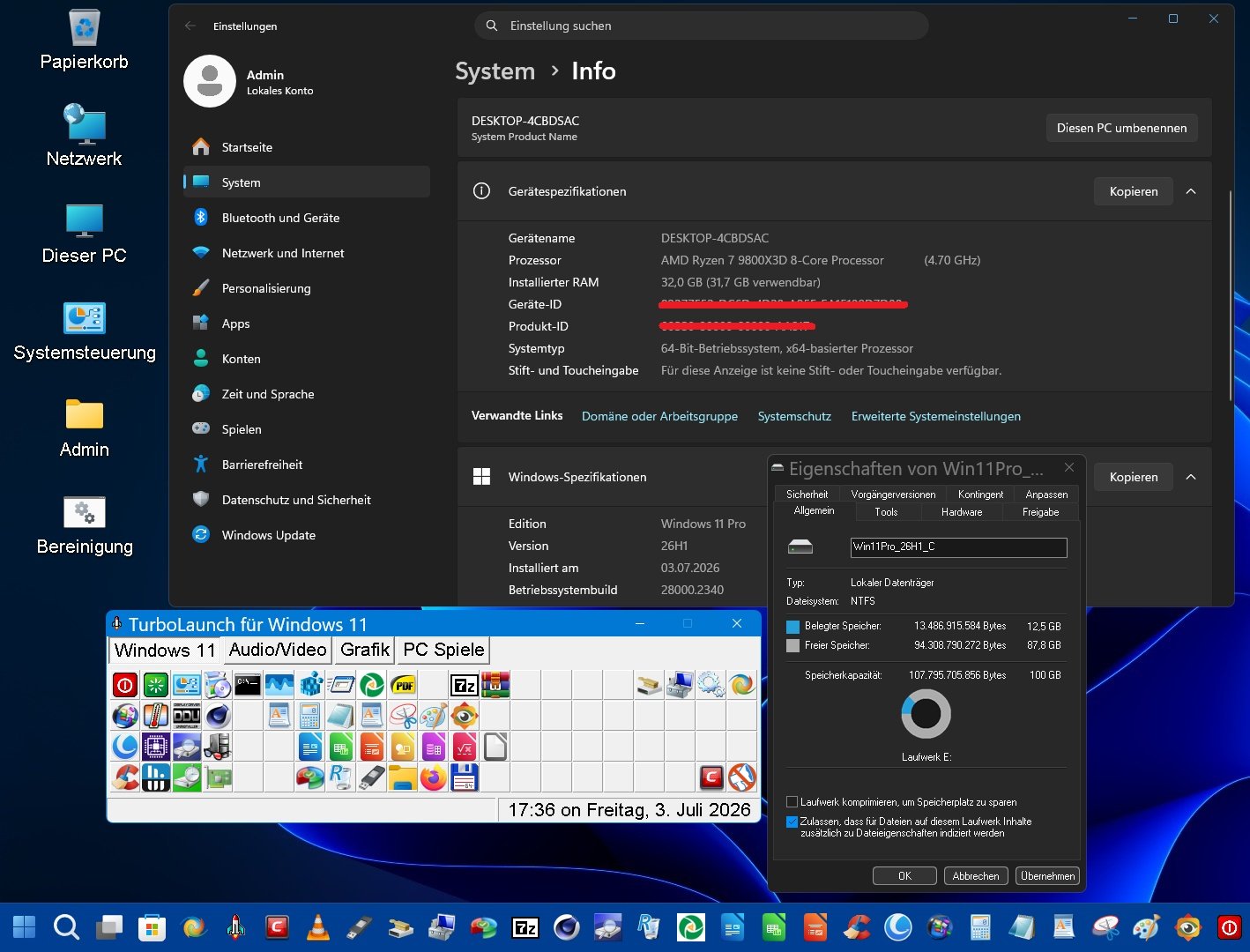Open the Hardware tab in drive properties
The image size is (1250, 952).
[x=962, y=512]
